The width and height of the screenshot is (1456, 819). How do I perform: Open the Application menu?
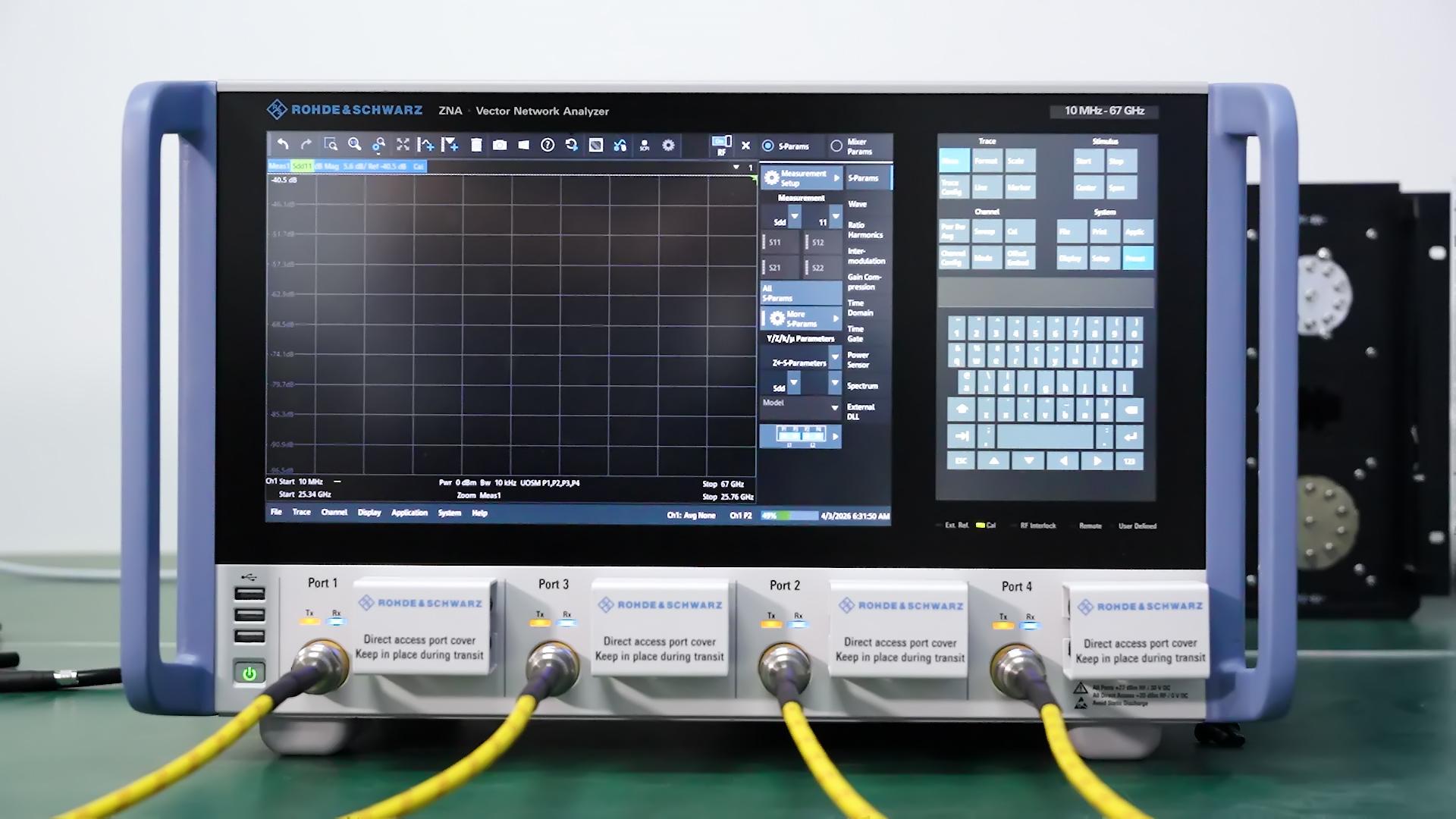point(409,513)
